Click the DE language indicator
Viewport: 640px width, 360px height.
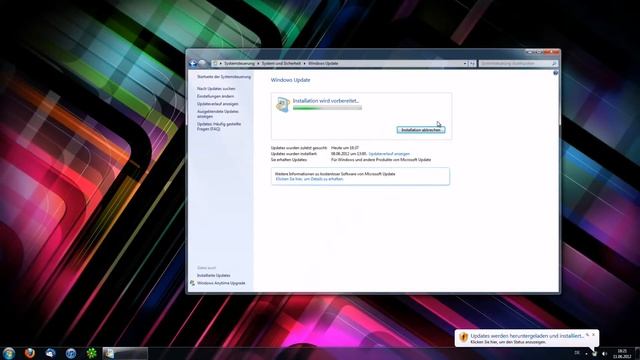(577, 353)
